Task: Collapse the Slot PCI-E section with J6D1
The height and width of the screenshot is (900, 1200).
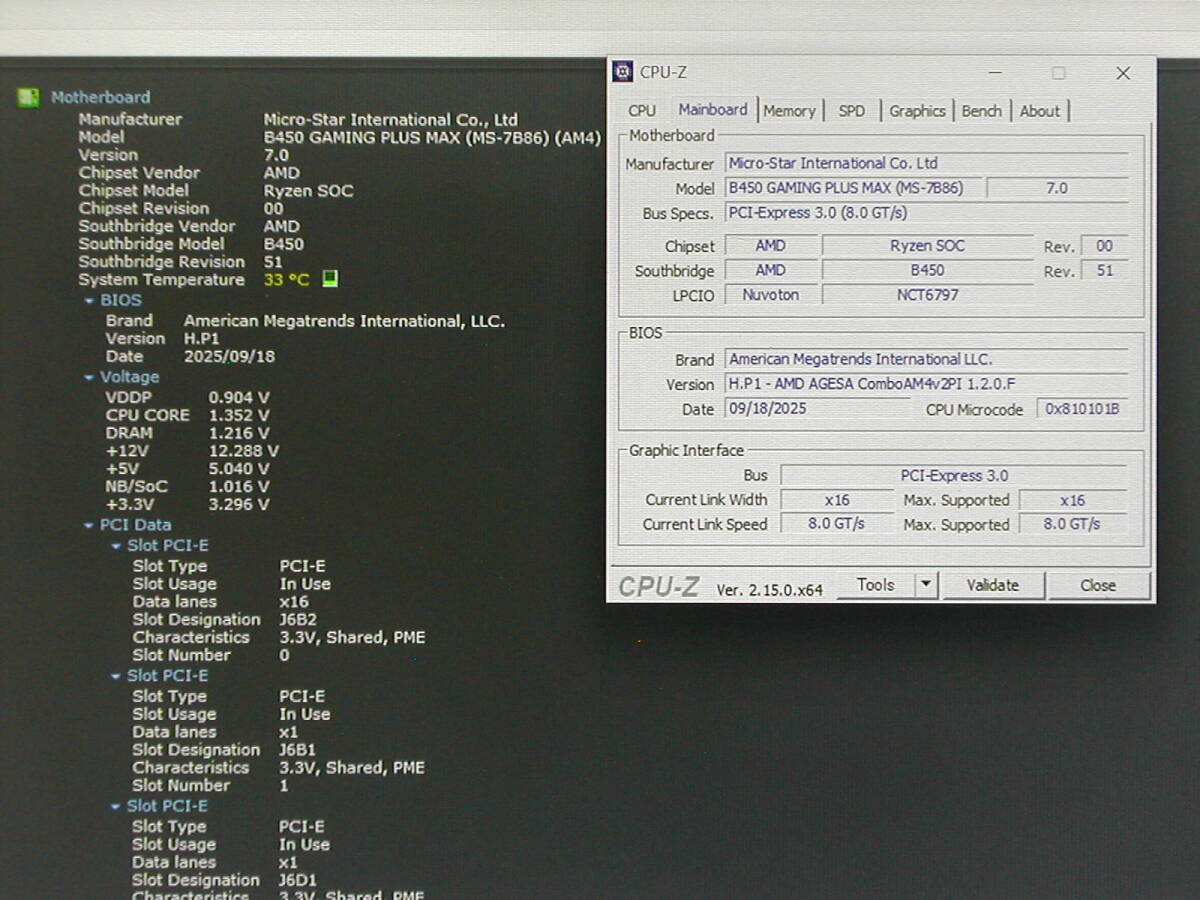Action: 116,806
